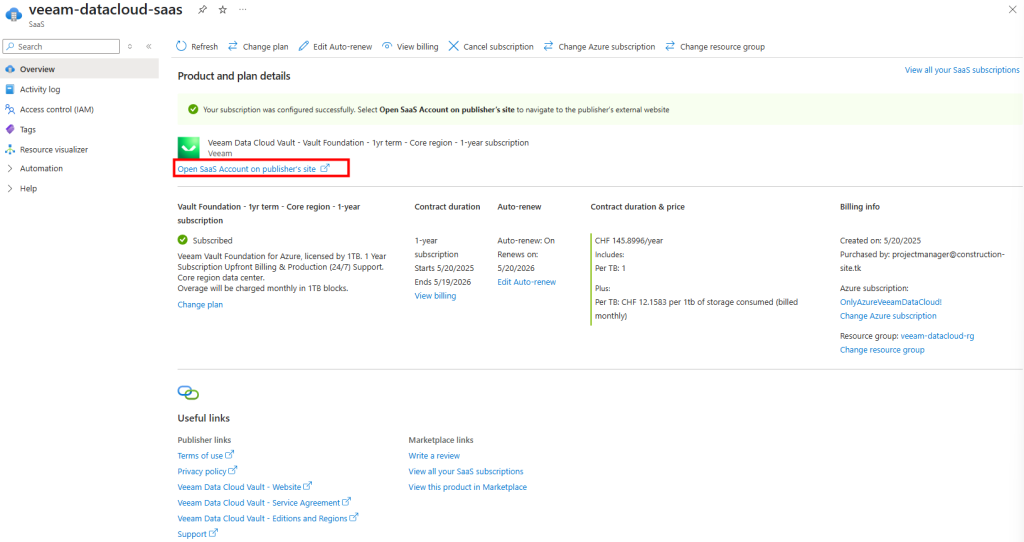Click the Veeam green product logo
This screenshot has height=542, width=1024.
pyautogui.click(x=189, y=148)
